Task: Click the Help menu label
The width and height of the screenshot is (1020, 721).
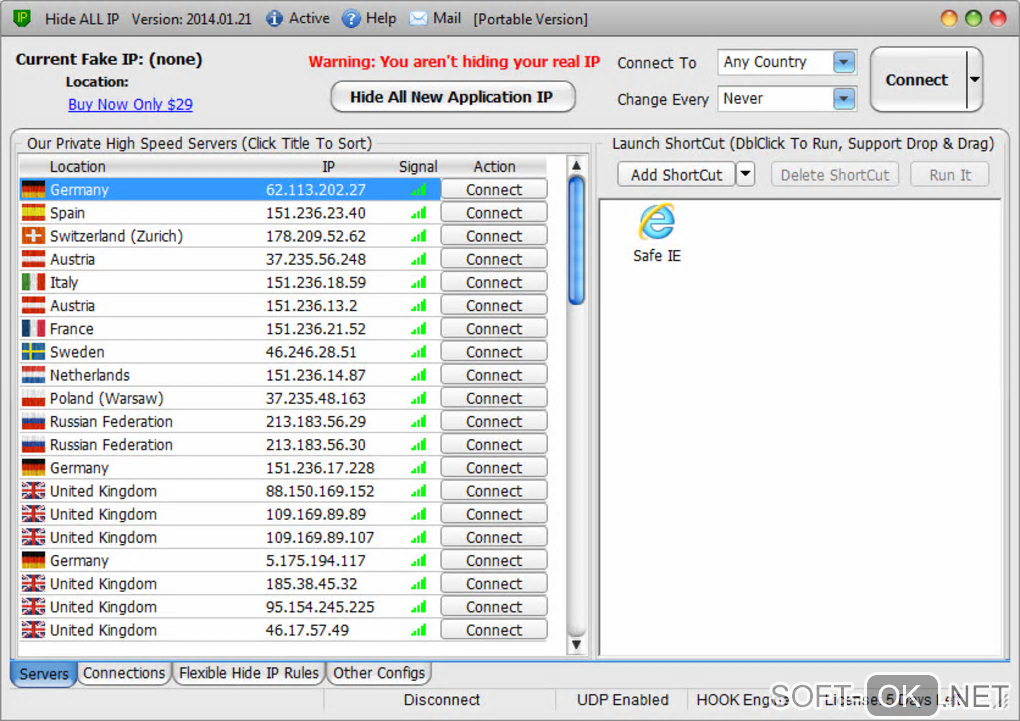Action: [x=381, y=18]
